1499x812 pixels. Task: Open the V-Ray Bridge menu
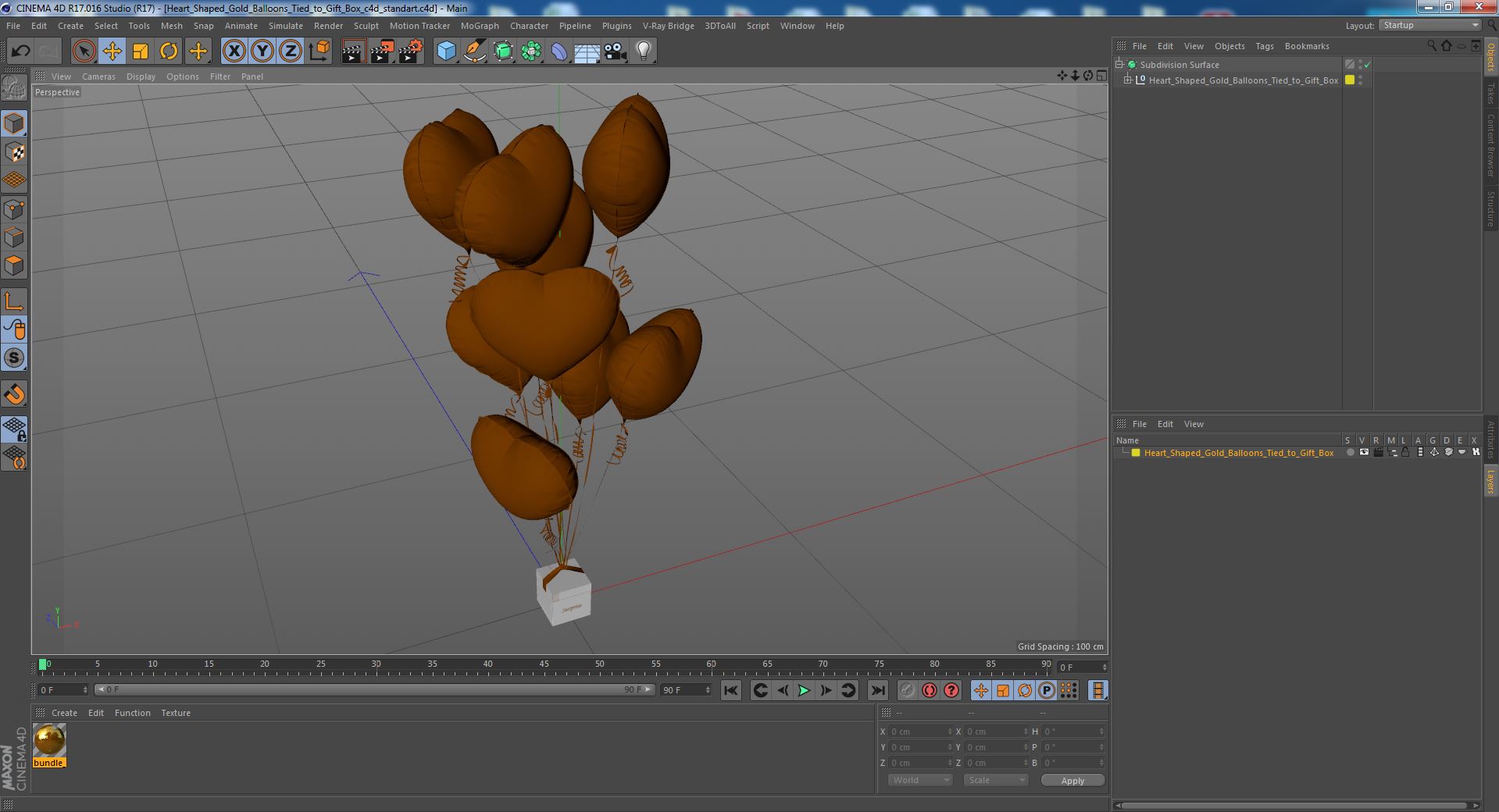tap(668, 26)
